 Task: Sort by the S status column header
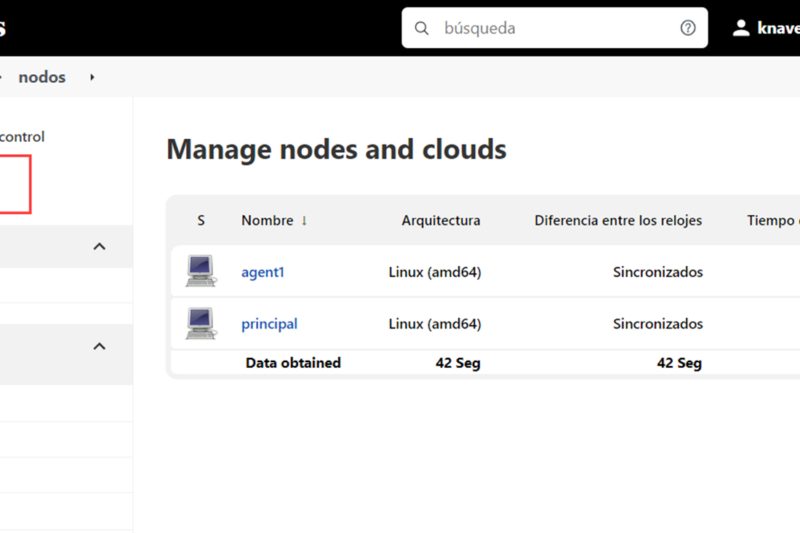point(201,220)
